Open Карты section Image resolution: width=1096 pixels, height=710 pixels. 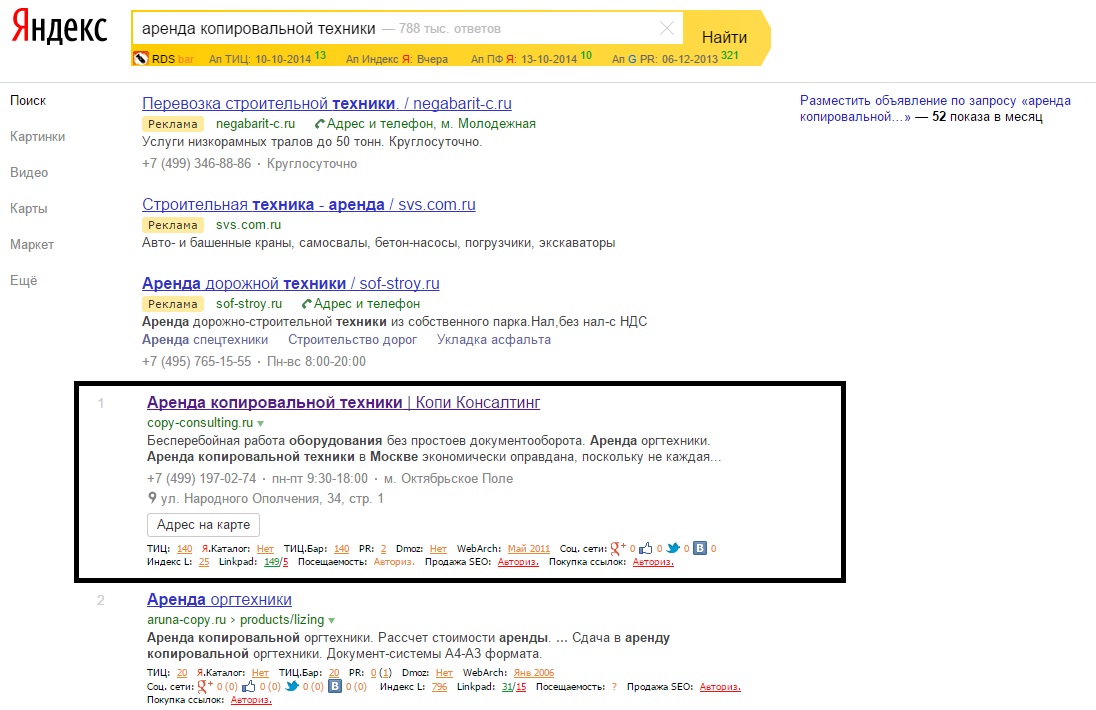coord(29,208)
